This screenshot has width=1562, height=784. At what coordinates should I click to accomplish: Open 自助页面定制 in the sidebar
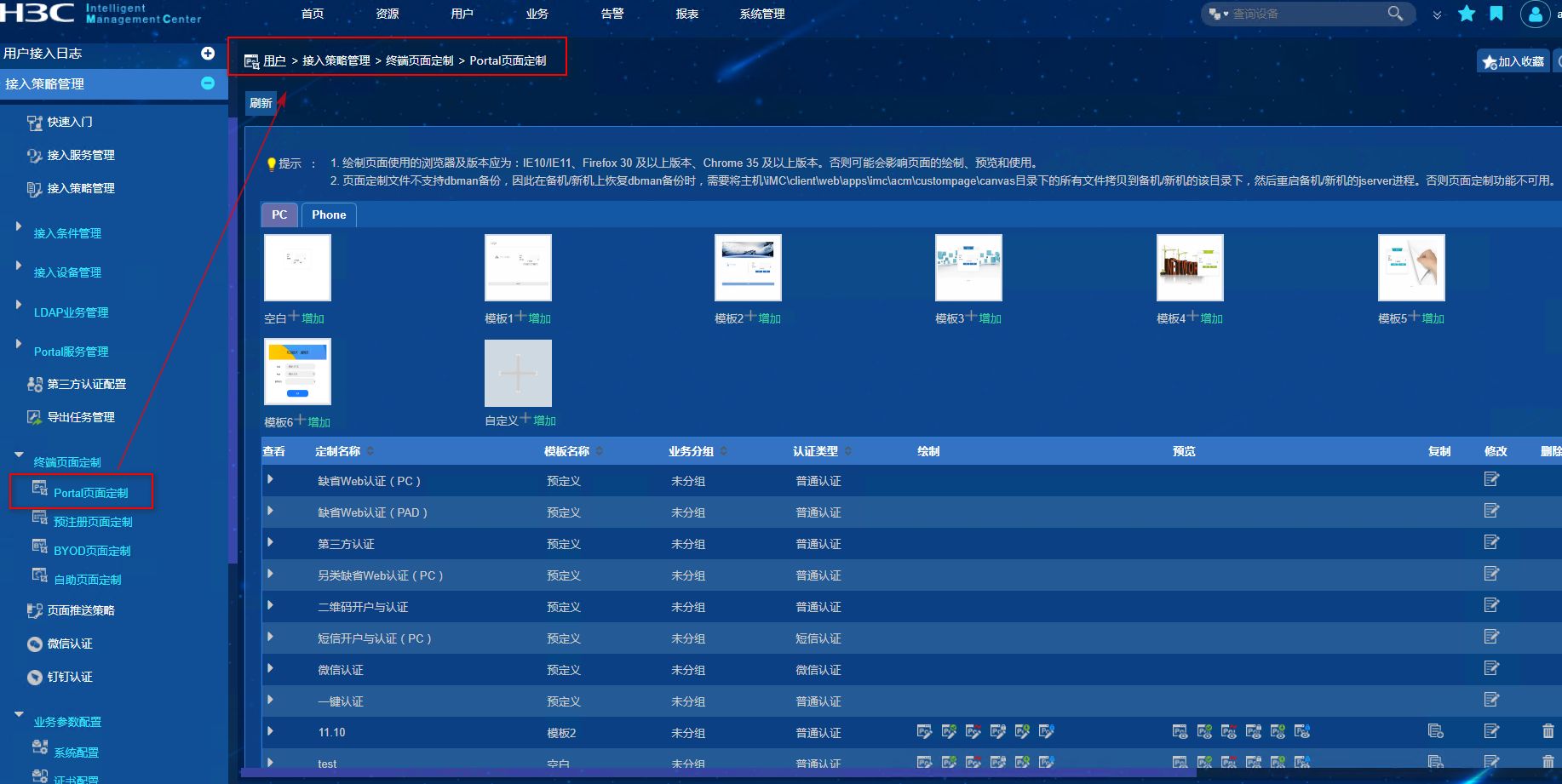87,580
